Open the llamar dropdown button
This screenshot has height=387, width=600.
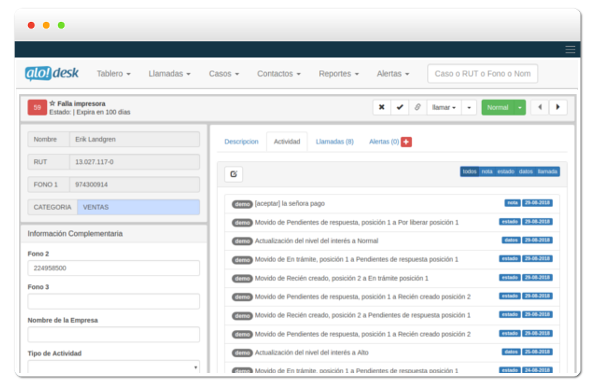pos(444,107)
